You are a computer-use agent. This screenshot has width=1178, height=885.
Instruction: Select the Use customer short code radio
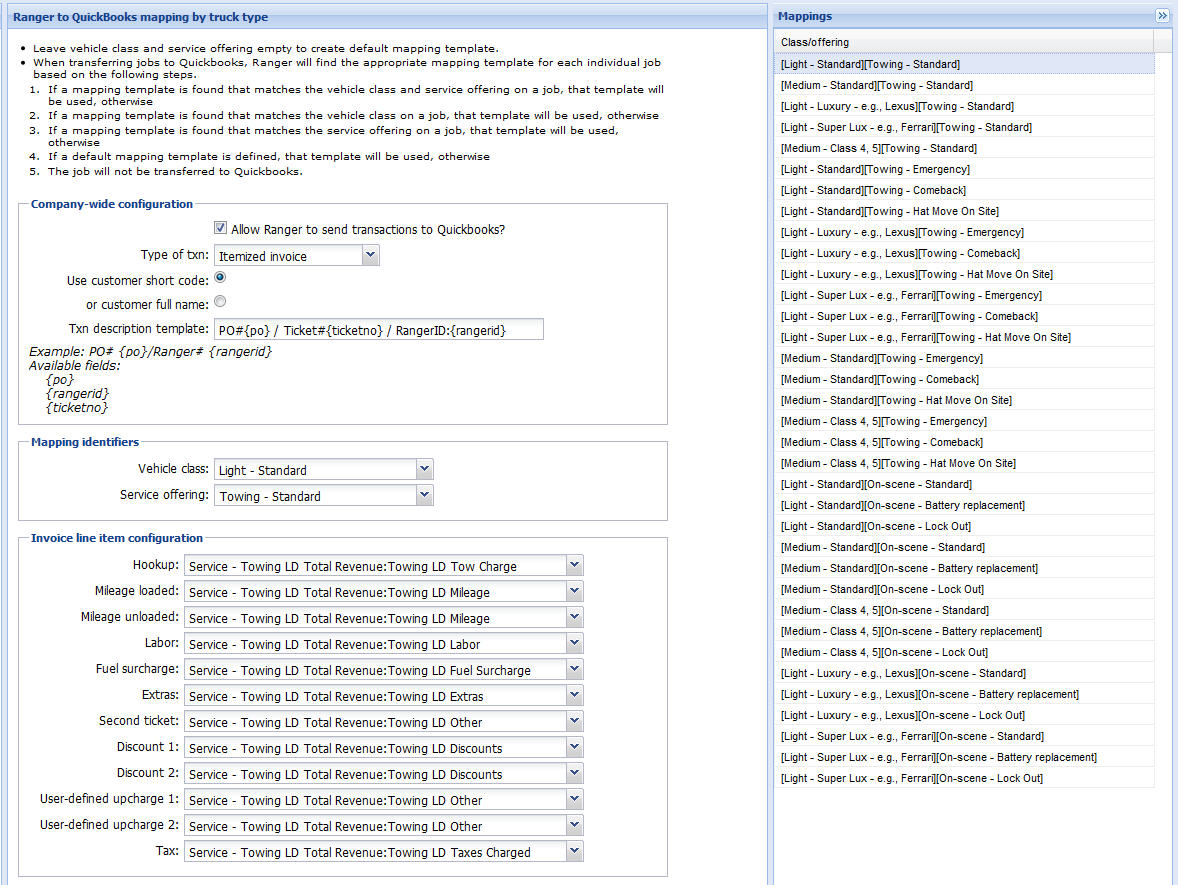tap(220, 278)
